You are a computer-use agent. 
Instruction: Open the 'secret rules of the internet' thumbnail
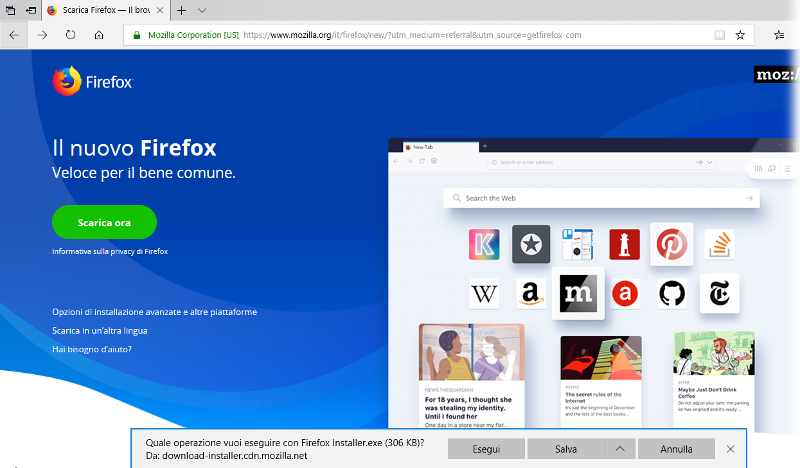(x=601, y=358)
